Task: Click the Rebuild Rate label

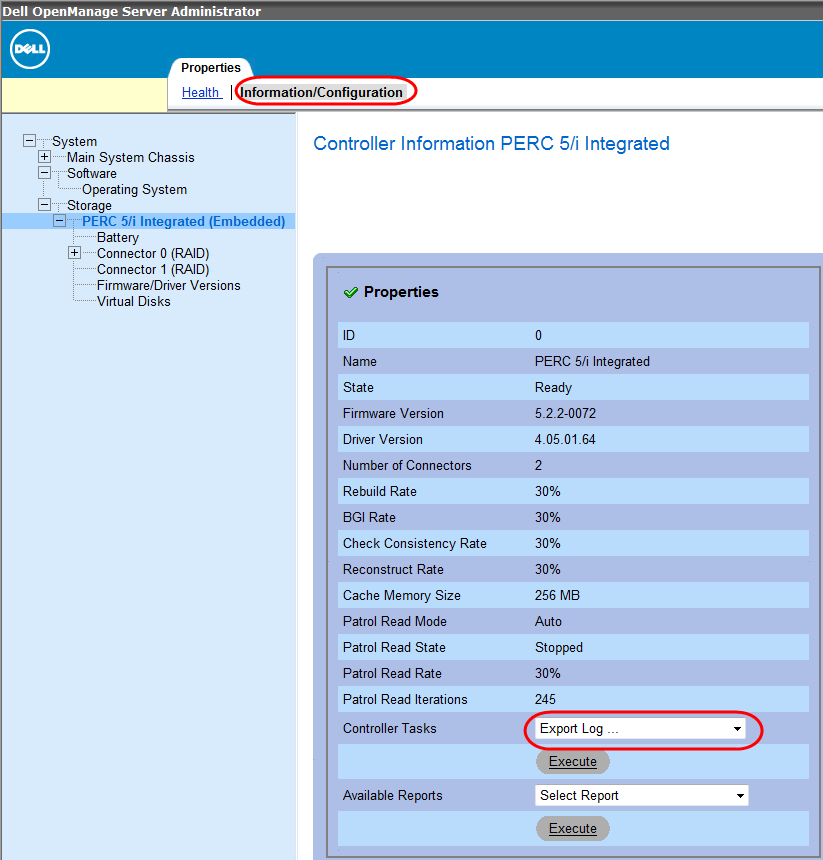Action: point(379,491)
